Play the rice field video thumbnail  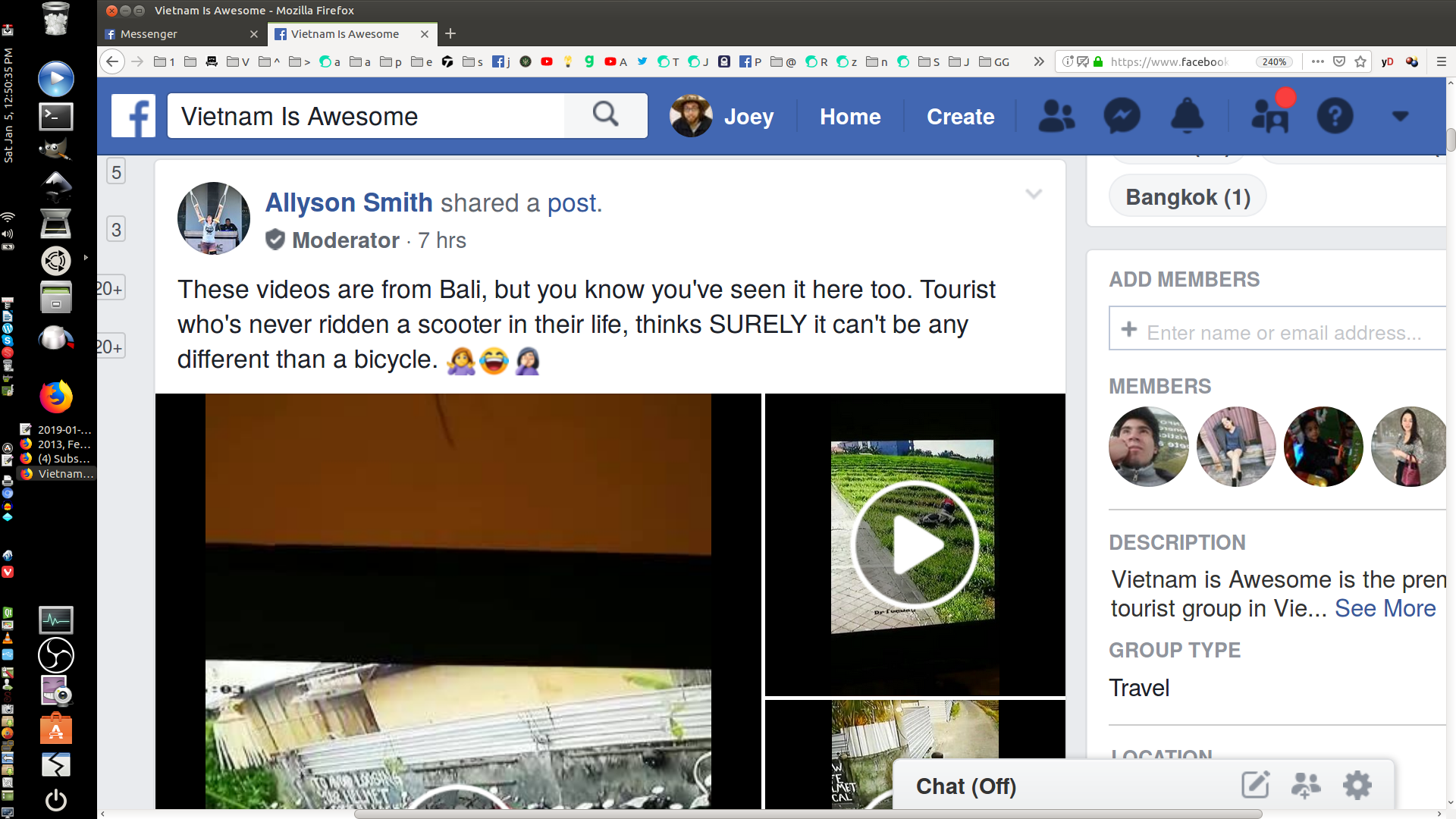click(x=915, y=543)
